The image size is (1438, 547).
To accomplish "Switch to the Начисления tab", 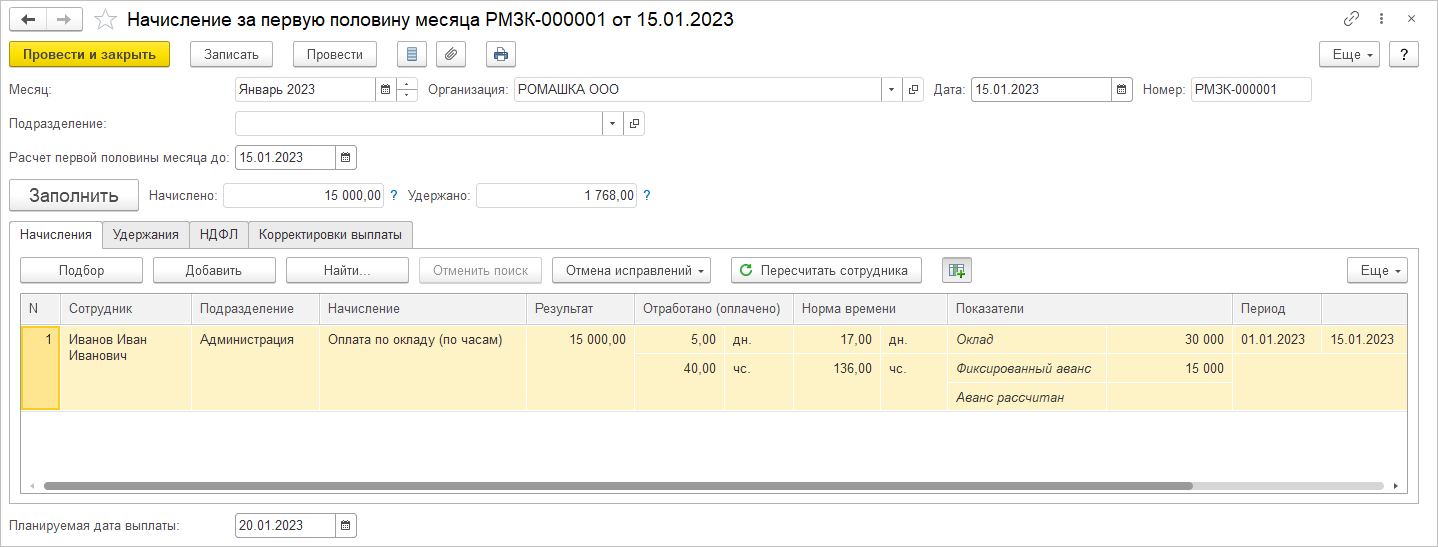I will [56, 234].
